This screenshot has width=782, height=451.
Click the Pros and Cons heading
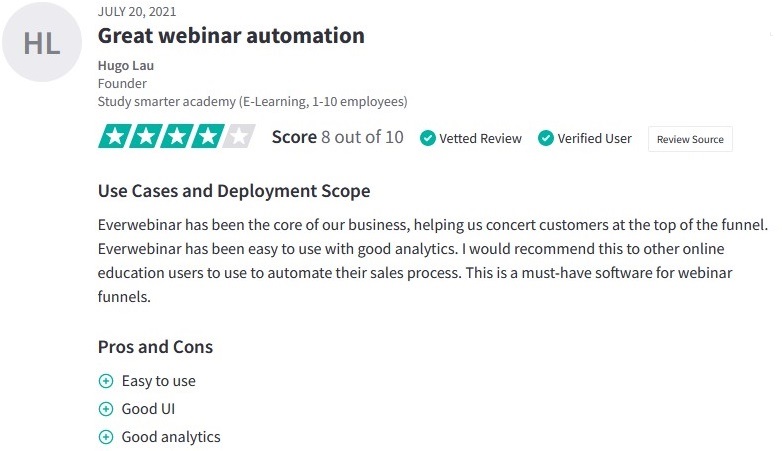tap(155, 347)
